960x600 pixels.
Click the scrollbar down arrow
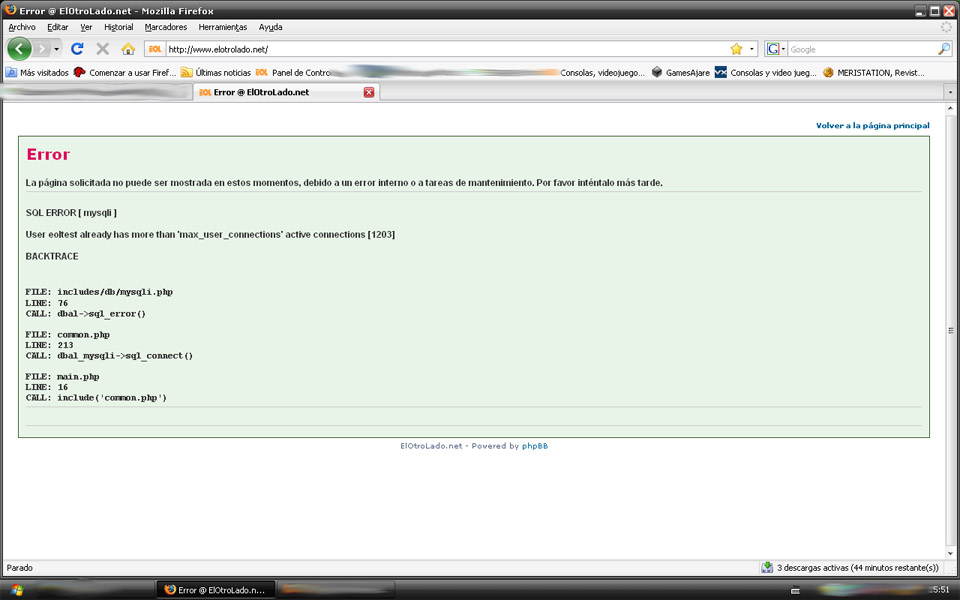(950, 553)
